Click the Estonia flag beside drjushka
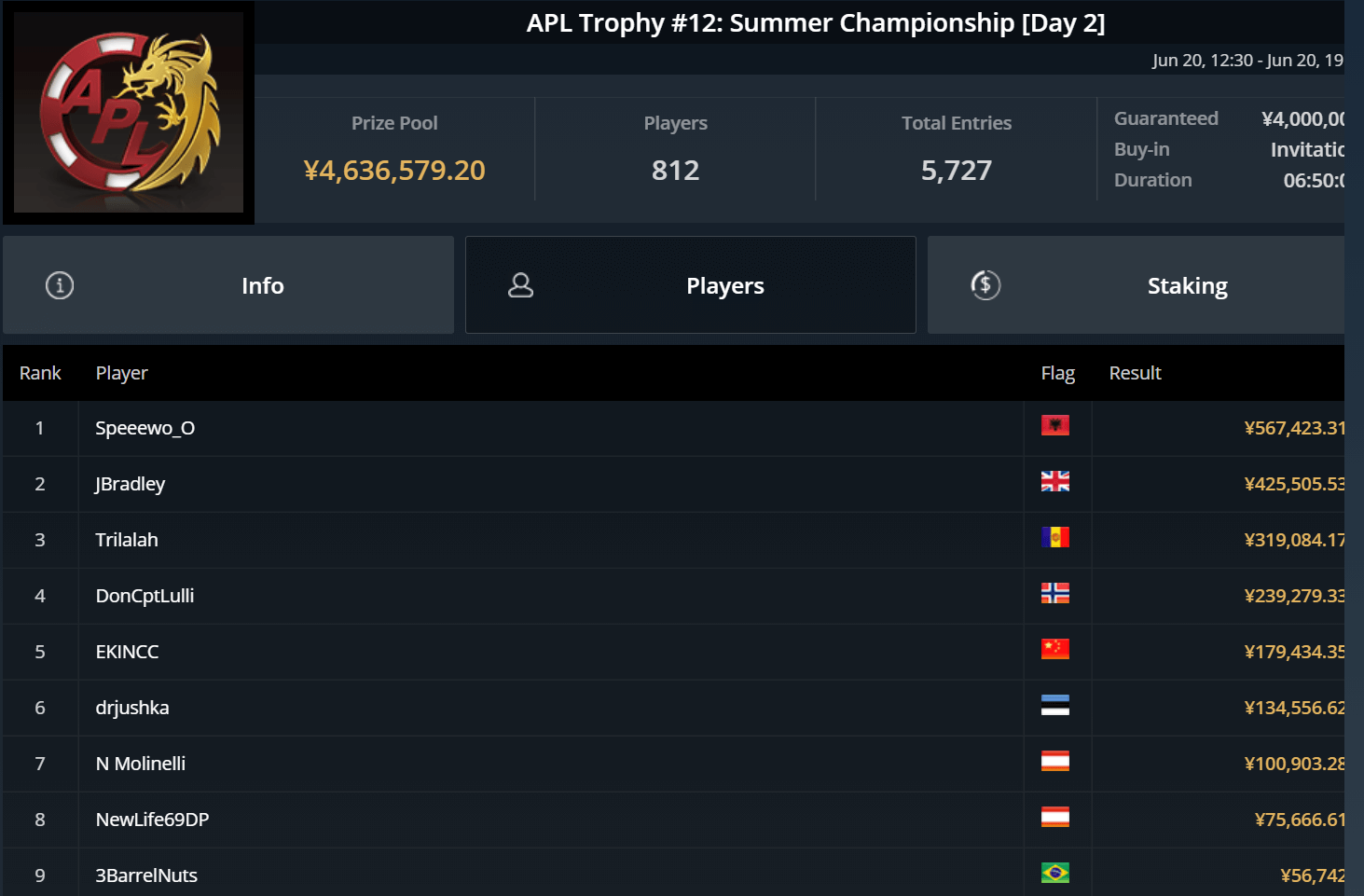The width and height of the screenshot is (1364, 896). [1054, 706]
